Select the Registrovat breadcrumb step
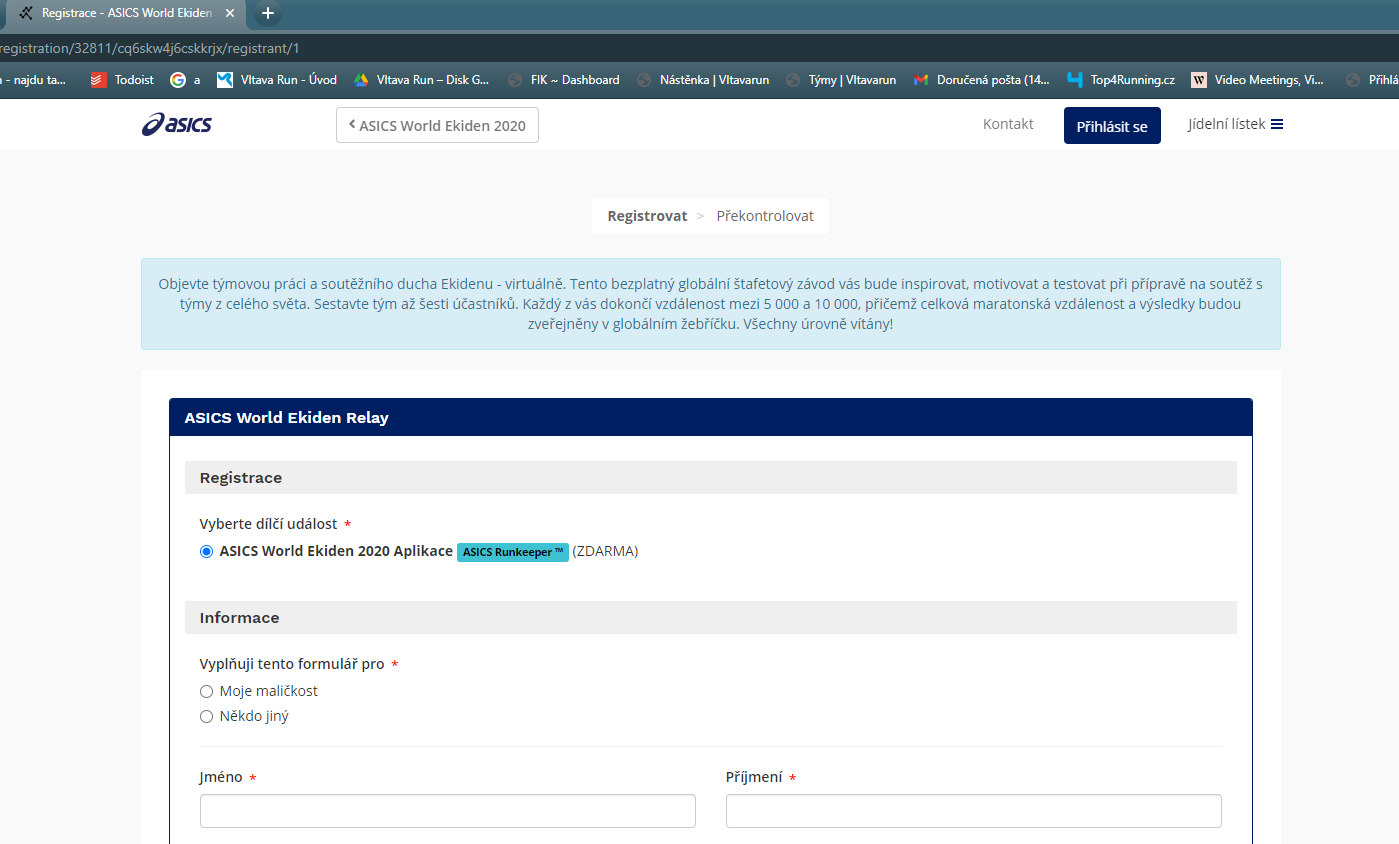The height and width of the screenshot is (844, 1399). pos(647,216)
